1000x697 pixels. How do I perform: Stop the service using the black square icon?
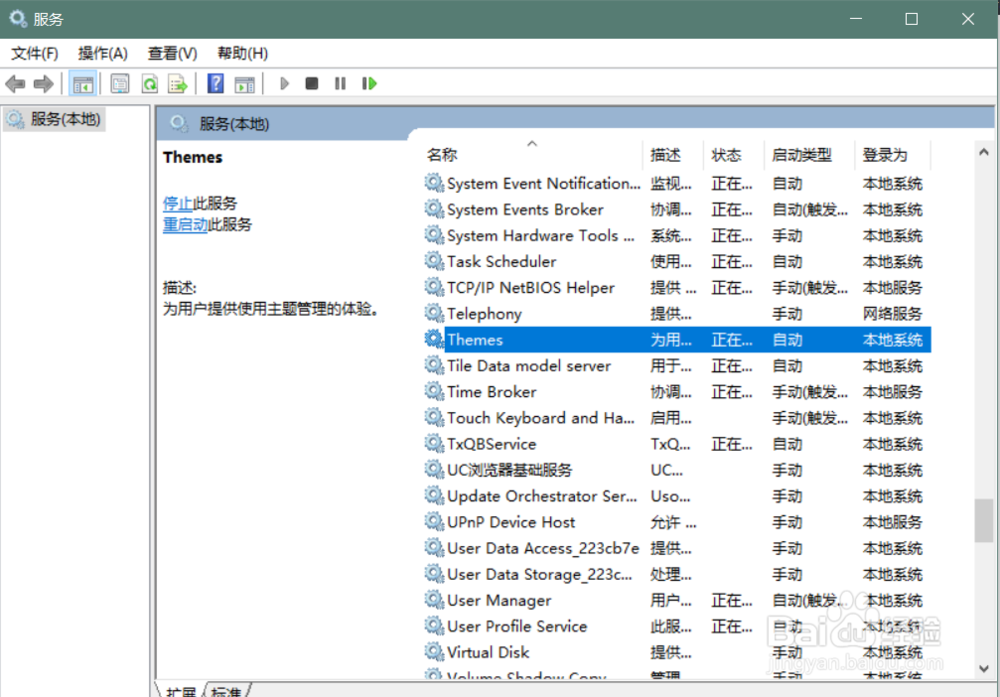click(x=311, y=83)
